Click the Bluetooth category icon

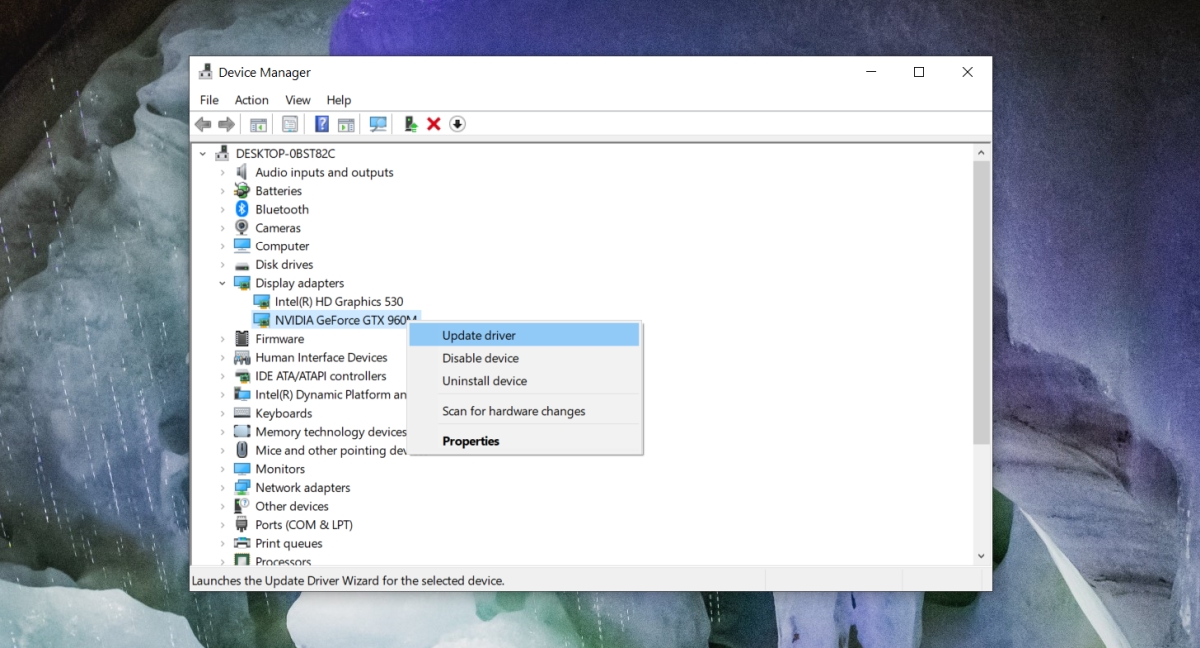(x=242, y=209)
